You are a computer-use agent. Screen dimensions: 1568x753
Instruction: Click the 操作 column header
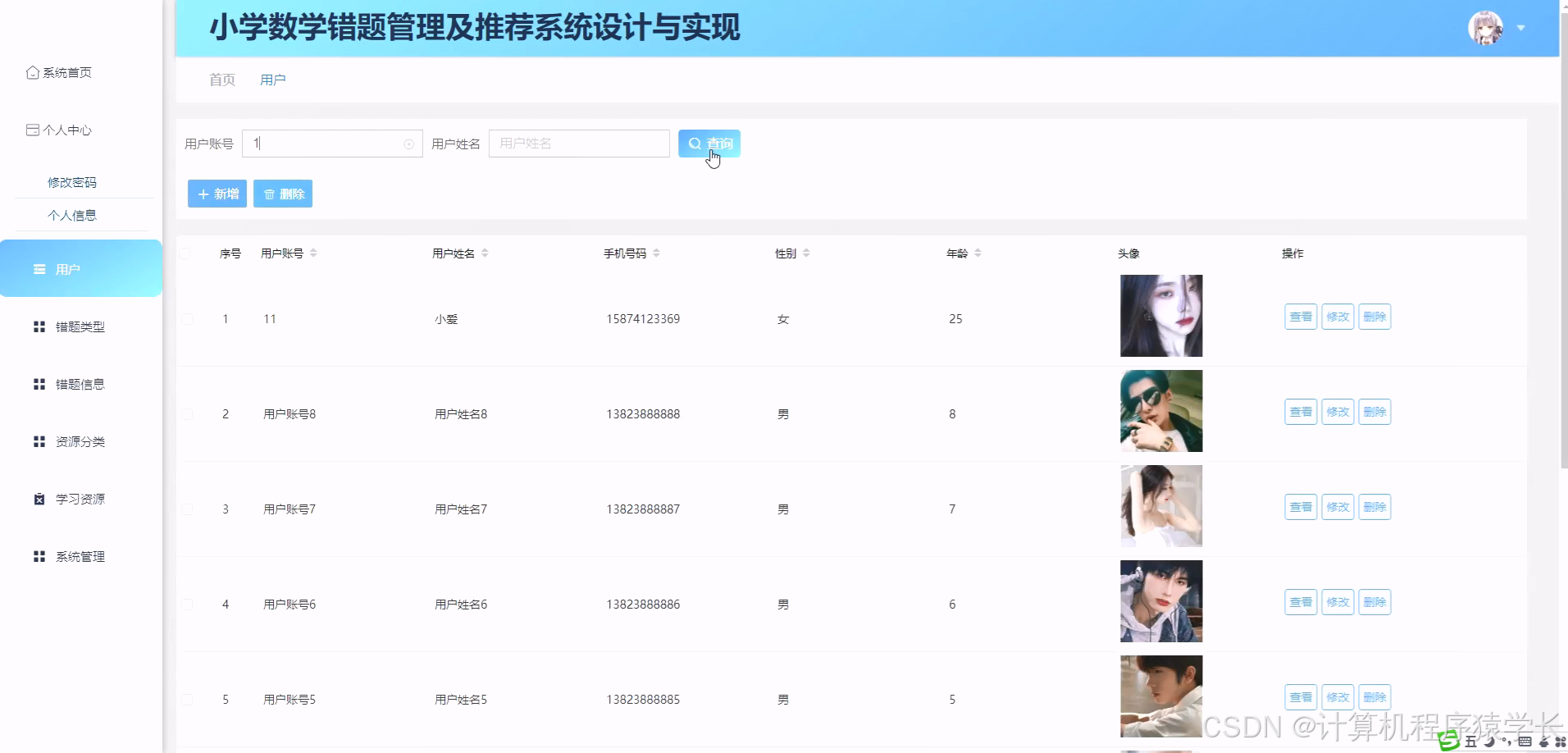click(1292, 253)
